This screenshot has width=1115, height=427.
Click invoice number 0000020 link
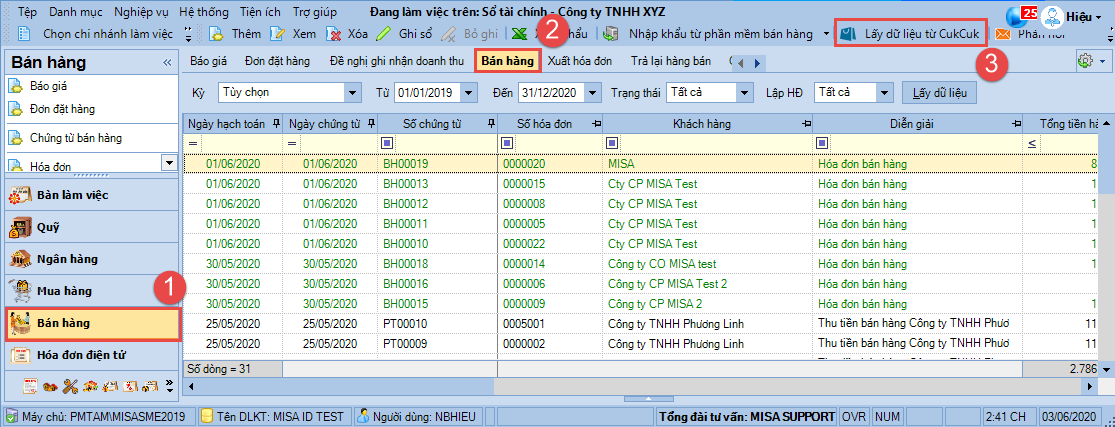pos(524,163)
